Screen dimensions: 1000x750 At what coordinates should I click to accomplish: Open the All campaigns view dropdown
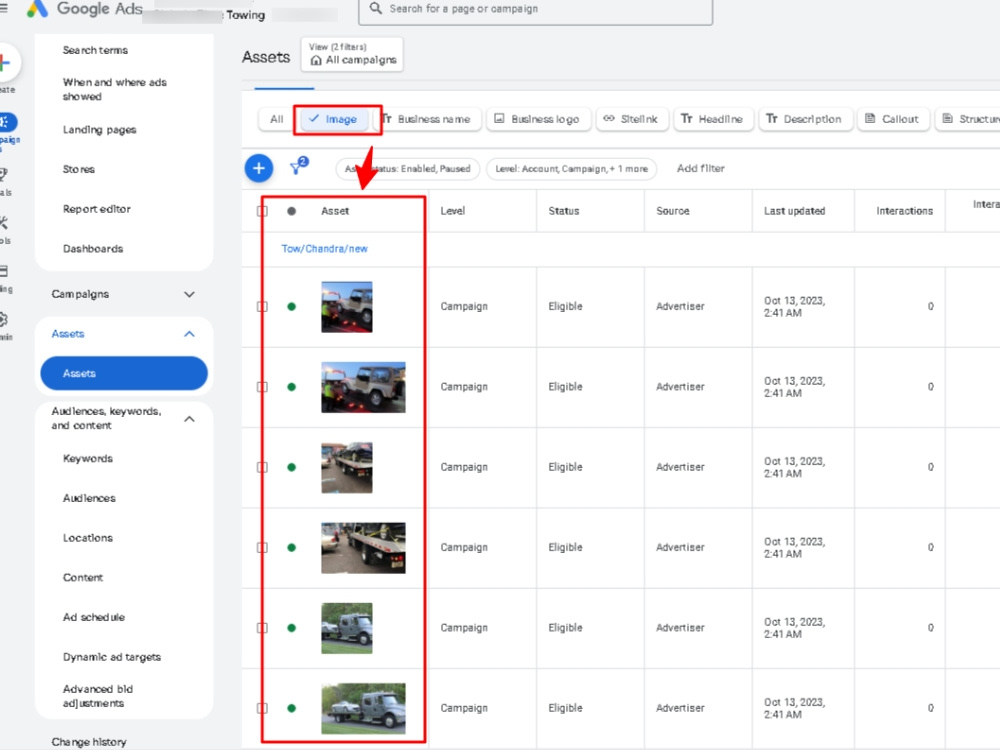pyautogui.click(x=352, y=54)
